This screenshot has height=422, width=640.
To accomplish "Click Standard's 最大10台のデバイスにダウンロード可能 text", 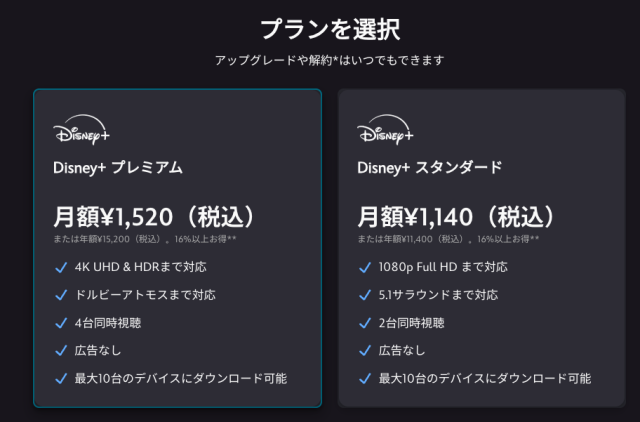I will 485,378.
